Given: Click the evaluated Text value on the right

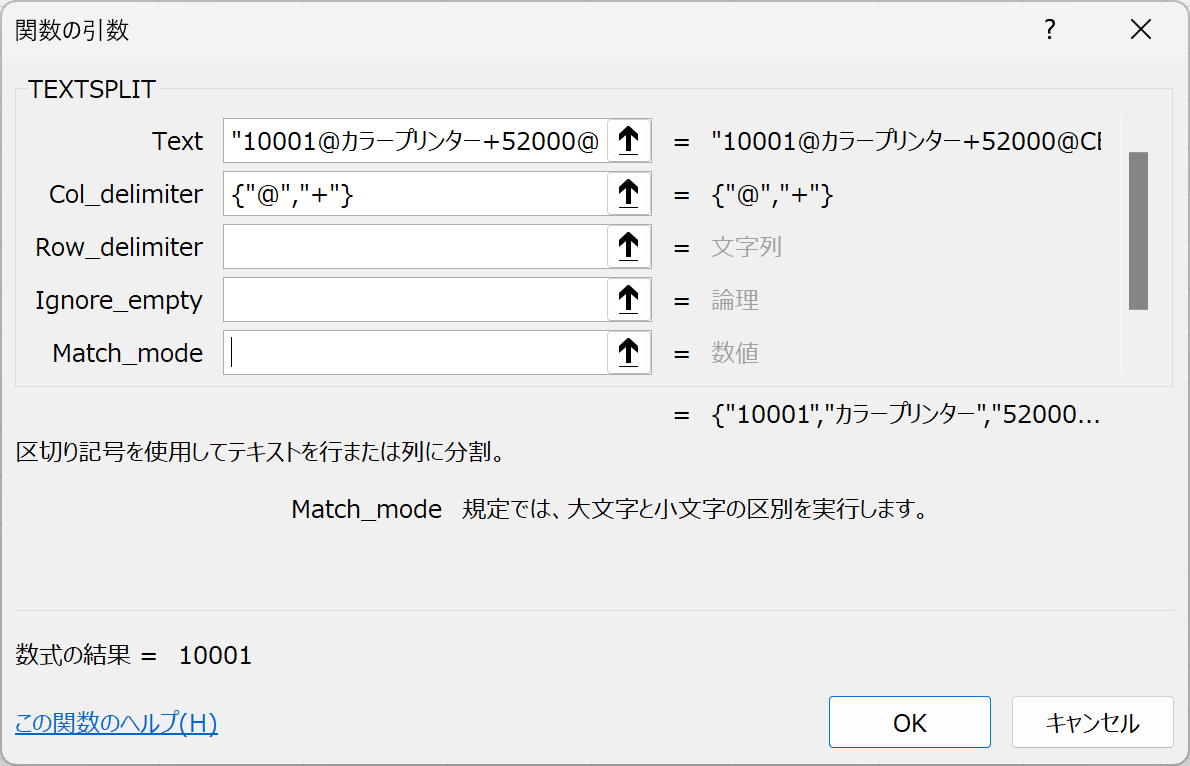Looking at the screenshot, I should tap(906, 141).
